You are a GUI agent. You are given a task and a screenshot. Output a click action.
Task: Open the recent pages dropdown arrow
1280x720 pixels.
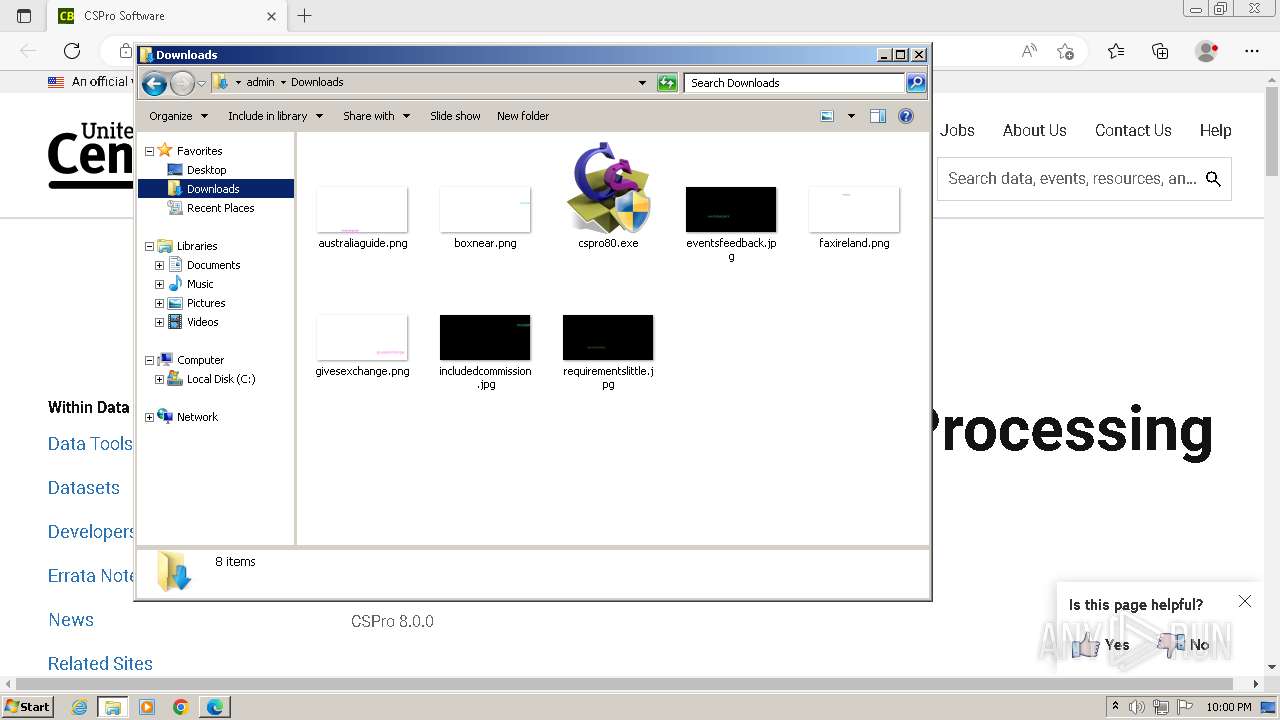201,83
